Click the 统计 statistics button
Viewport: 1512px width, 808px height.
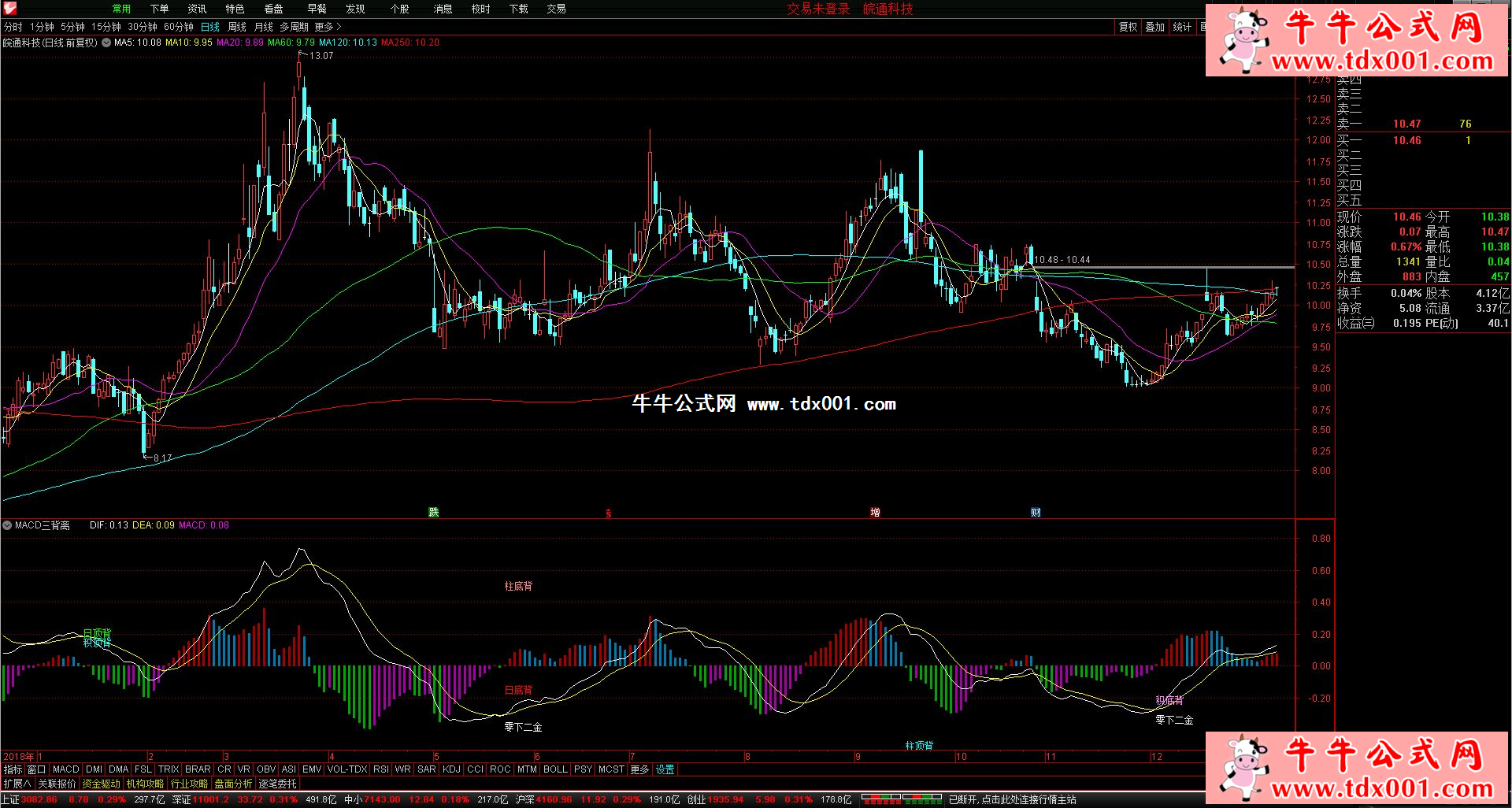point(1182,27)
